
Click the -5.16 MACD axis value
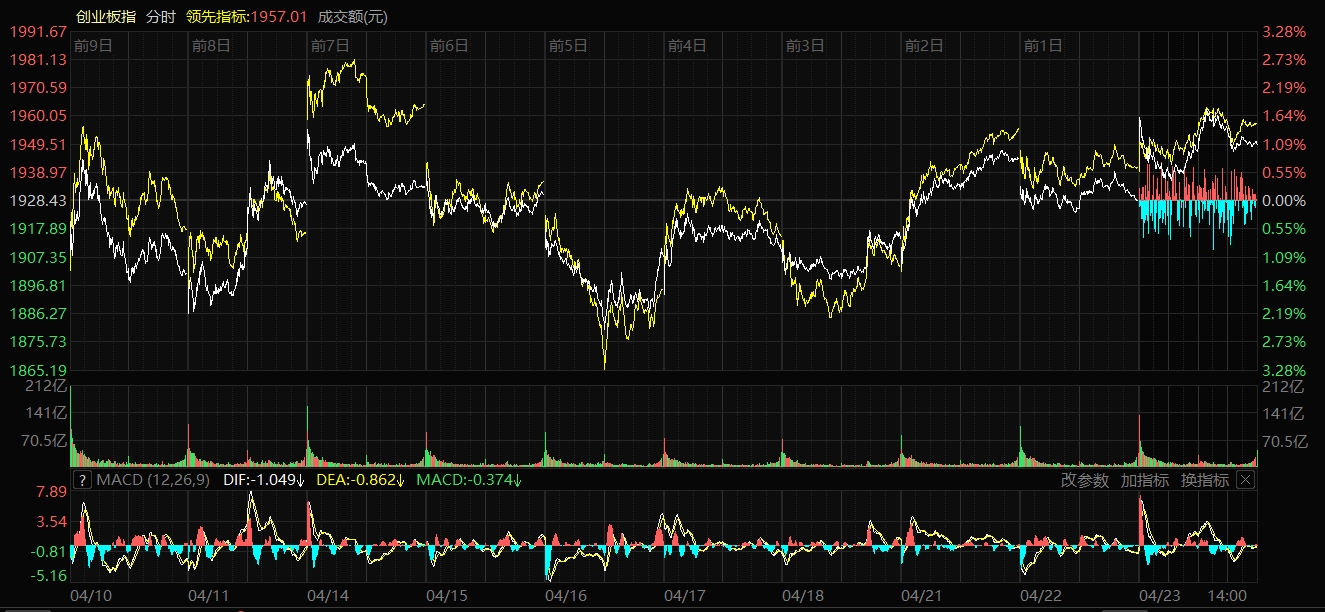pos(49,576)
